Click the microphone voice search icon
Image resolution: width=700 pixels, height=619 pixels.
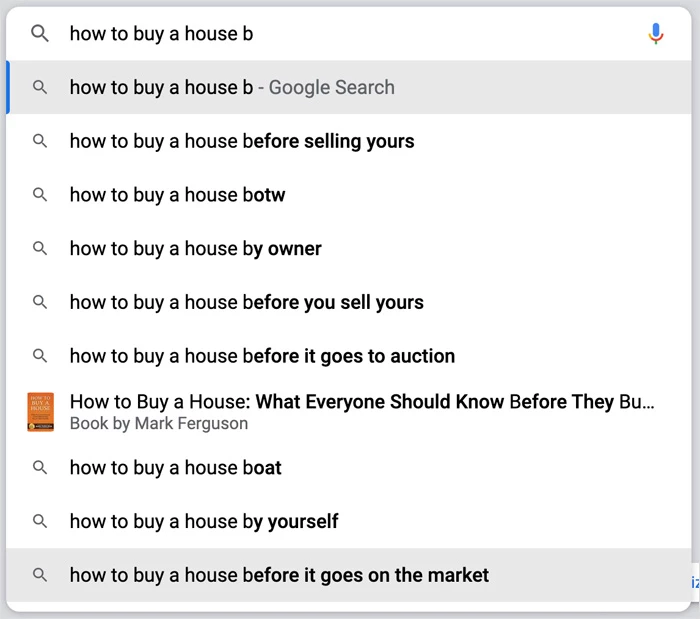[656, 34]
